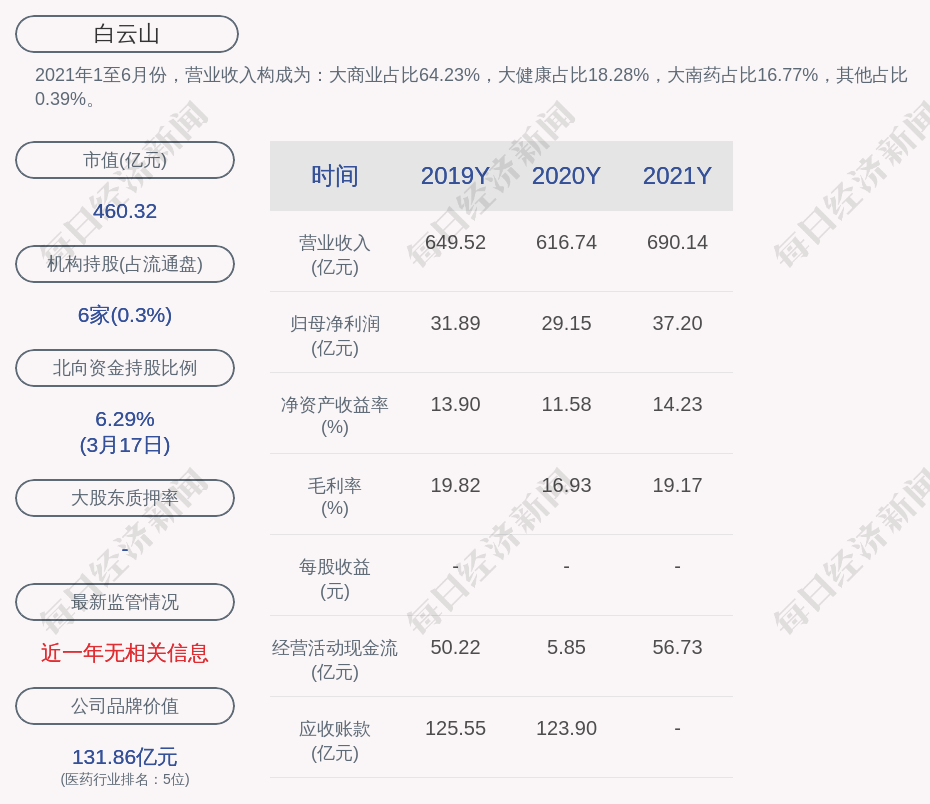
Task: Click the 公司品牌价值 label pill
Action: coord(125,706)
